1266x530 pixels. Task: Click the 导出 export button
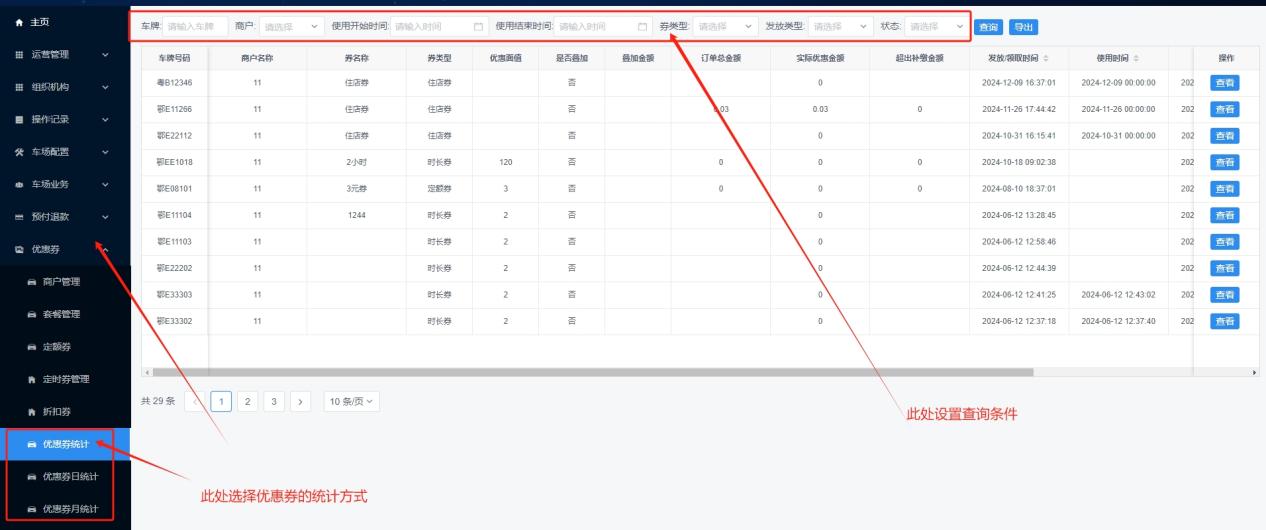pos(1023,27)
